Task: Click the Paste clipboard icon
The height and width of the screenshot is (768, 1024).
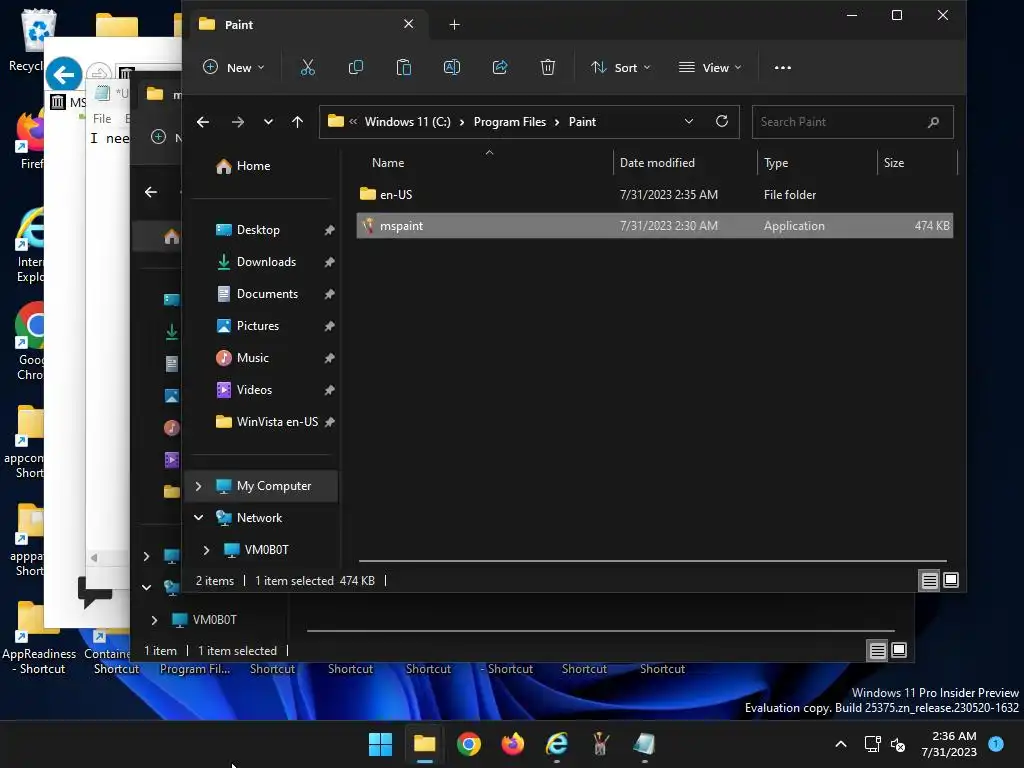Action: [x=404, y=67]
